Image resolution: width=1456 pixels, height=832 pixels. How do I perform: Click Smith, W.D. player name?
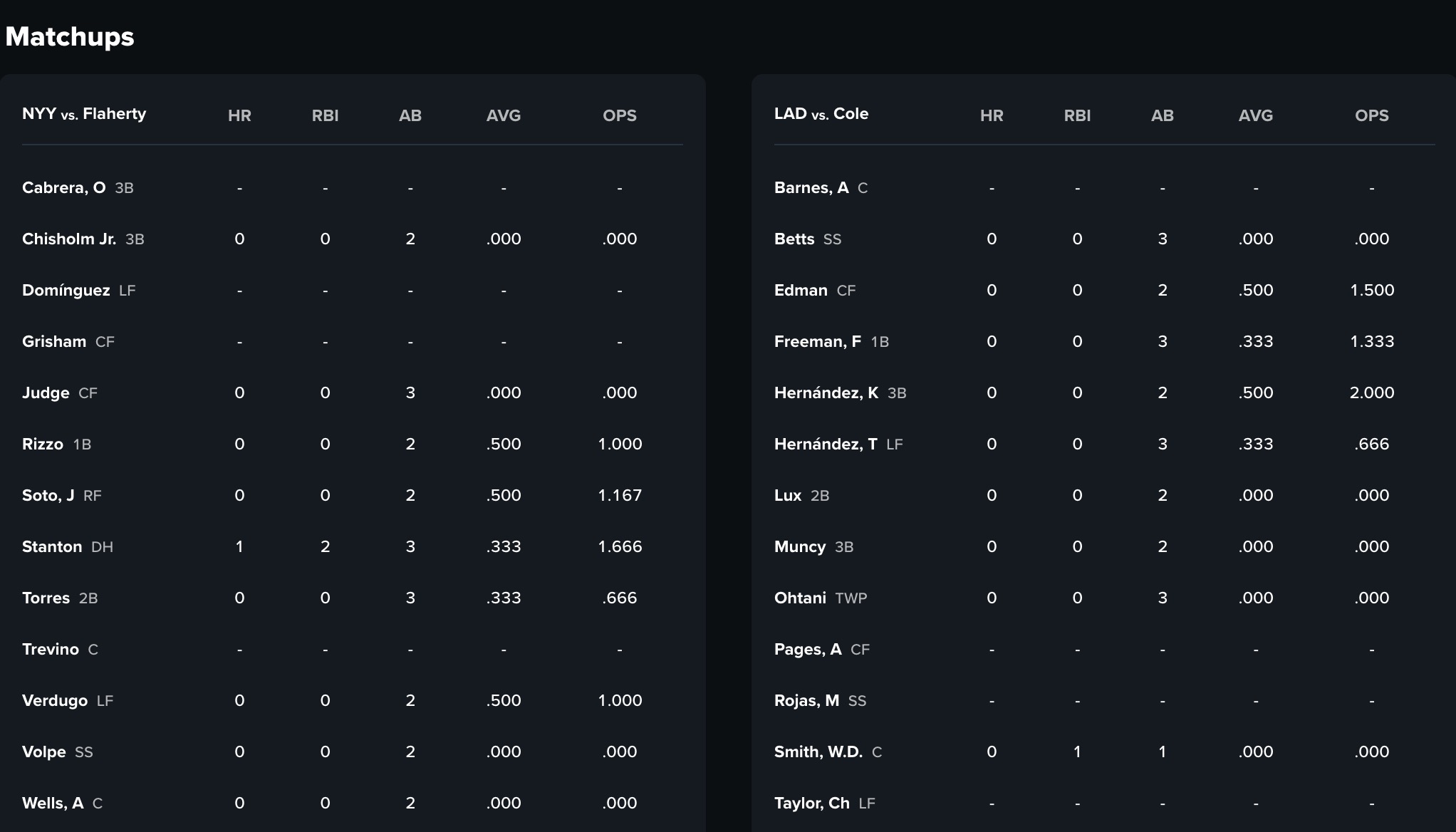pos(818,752)
